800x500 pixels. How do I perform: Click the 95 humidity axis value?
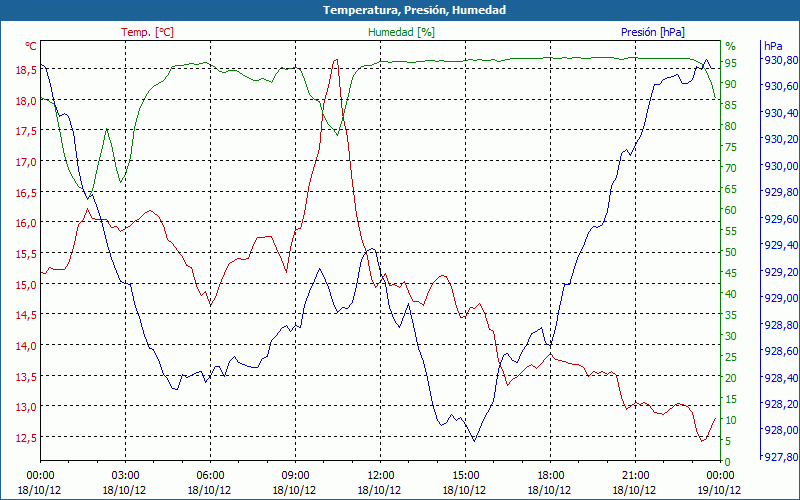[x=731, y=63]
